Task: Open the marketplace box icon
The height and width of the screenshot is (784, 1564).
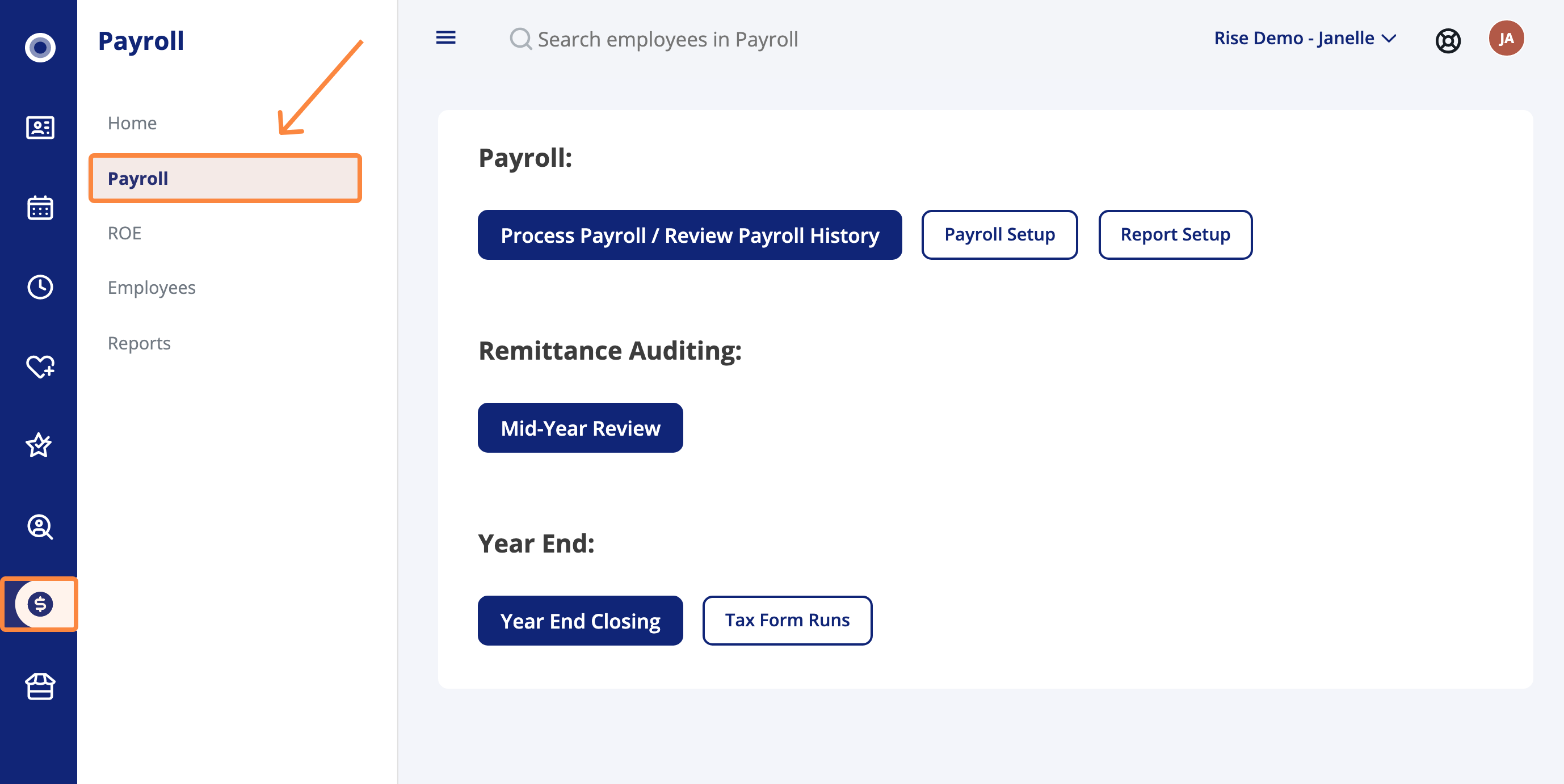Action: pos(40,686)
